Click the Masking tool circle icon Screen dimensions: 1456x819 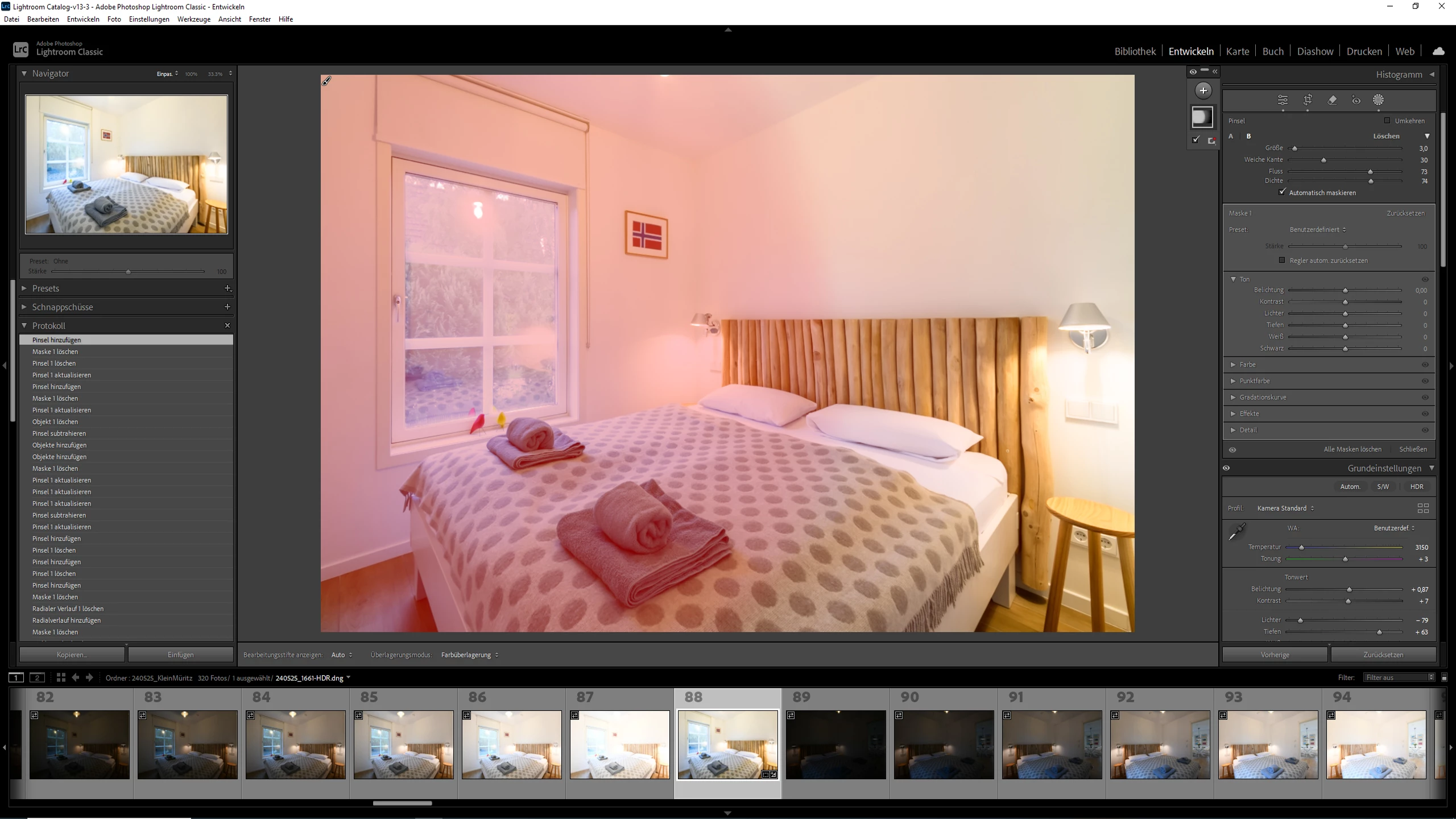[x=1378, y=100]
